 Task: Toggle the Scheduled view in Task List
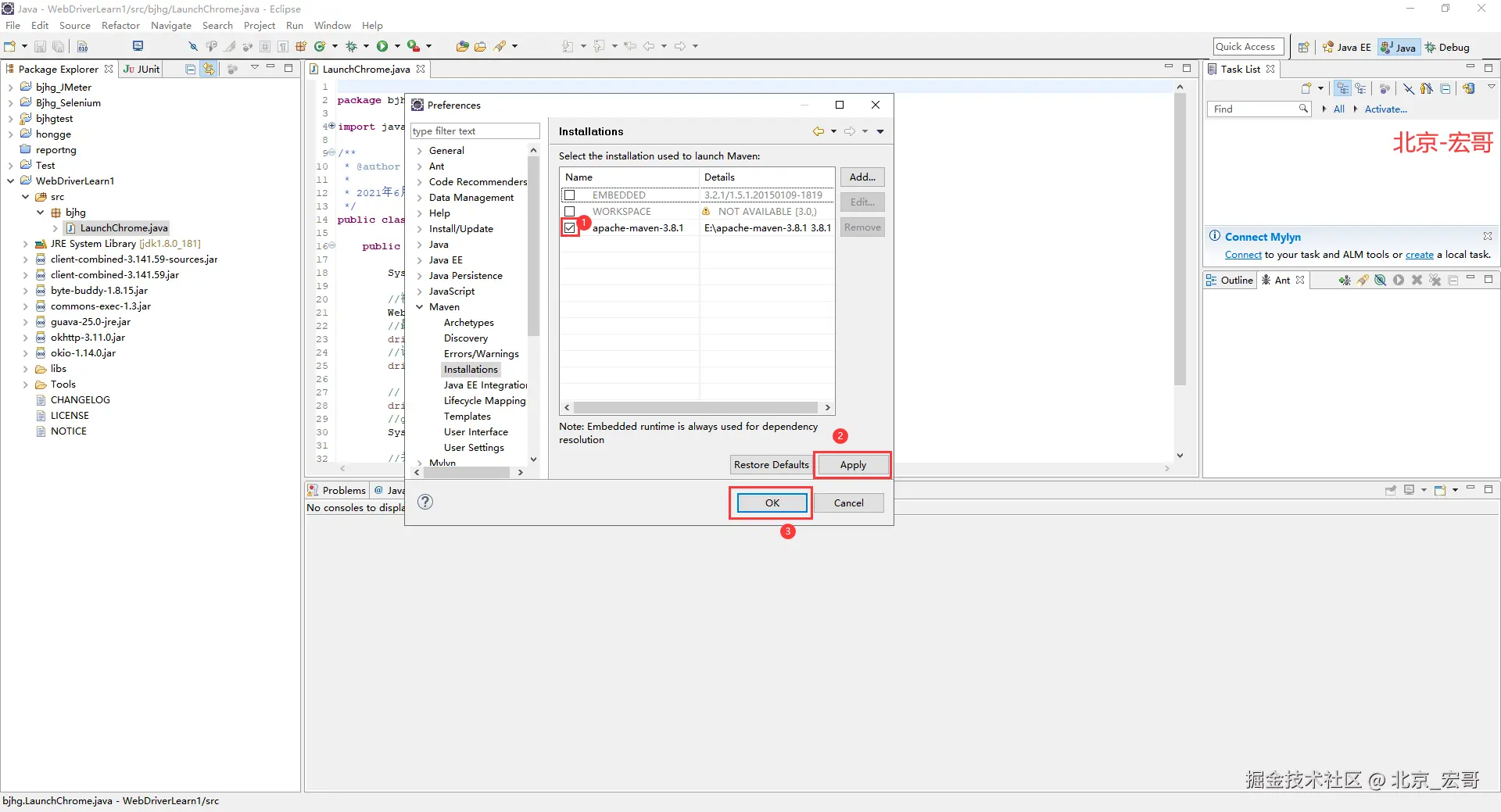pyautogui.click(x=1361, y=88)
